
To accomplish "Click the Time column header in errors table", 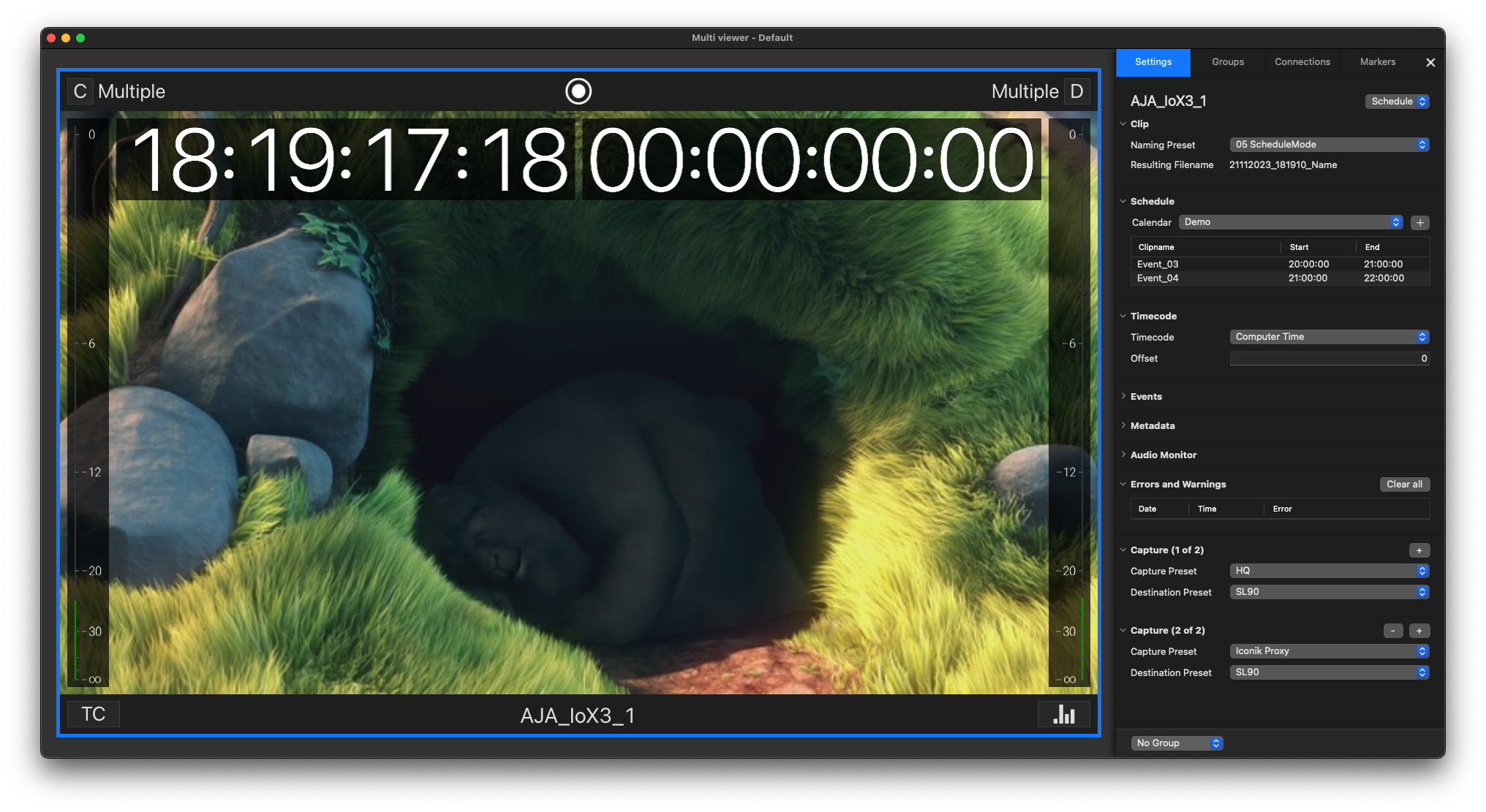I will point(1226,509).
